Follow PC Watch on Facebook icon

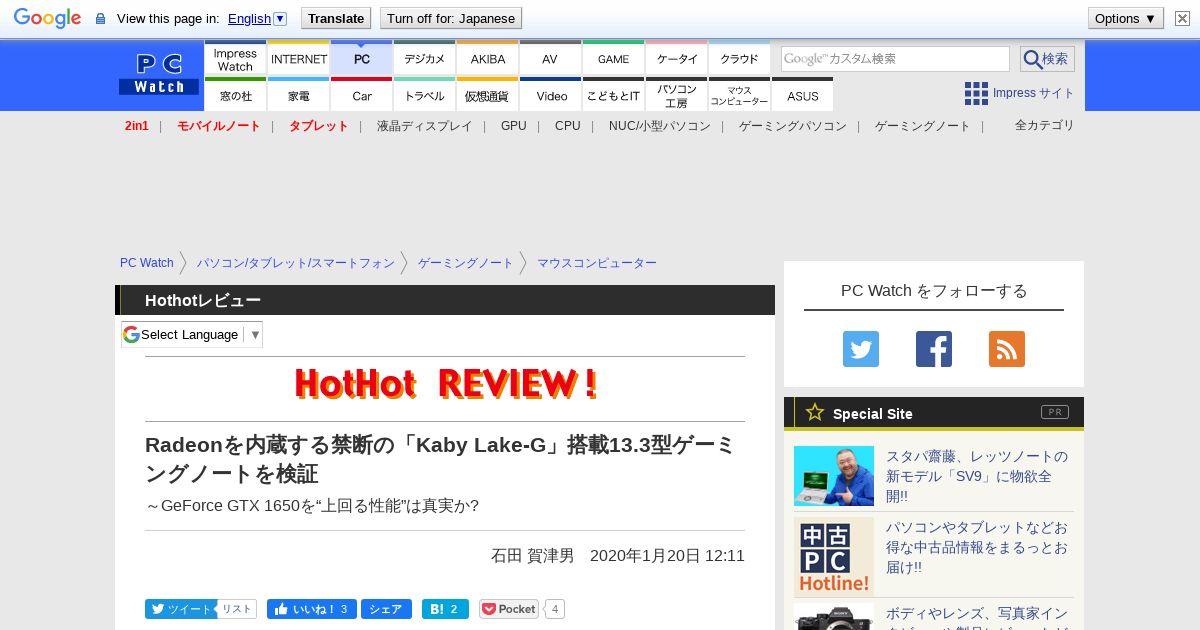(x=934, y=349)
